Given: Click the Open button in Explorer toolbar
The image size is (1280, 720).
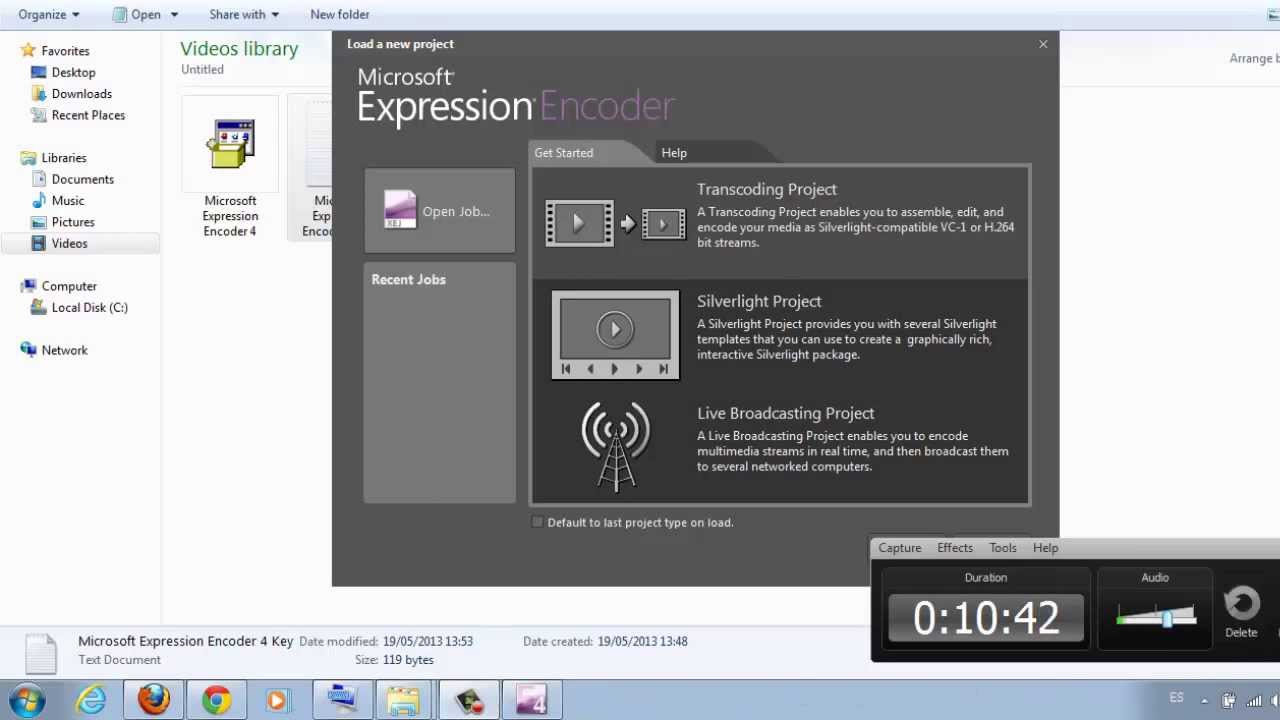Looking at the screenshot, I should tap(137, 14).
